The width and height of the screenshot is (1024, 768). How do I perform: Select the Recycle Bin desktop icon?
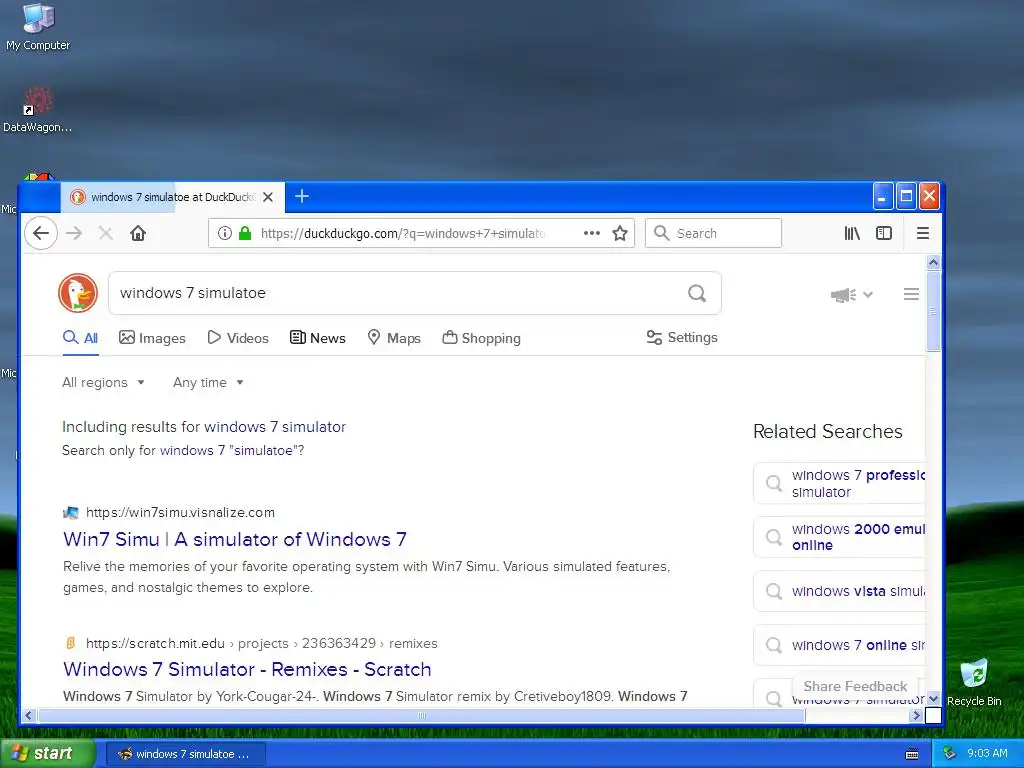click(974, 682)
